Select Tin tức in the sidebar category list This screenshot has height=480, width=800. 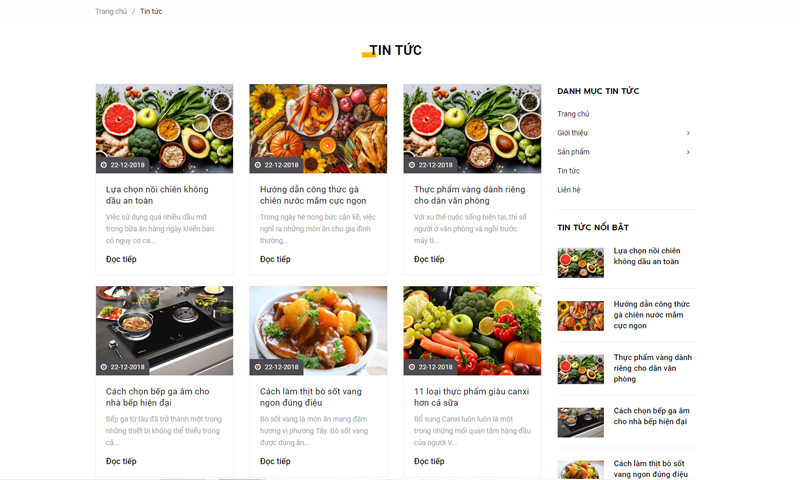click(568, 171)
